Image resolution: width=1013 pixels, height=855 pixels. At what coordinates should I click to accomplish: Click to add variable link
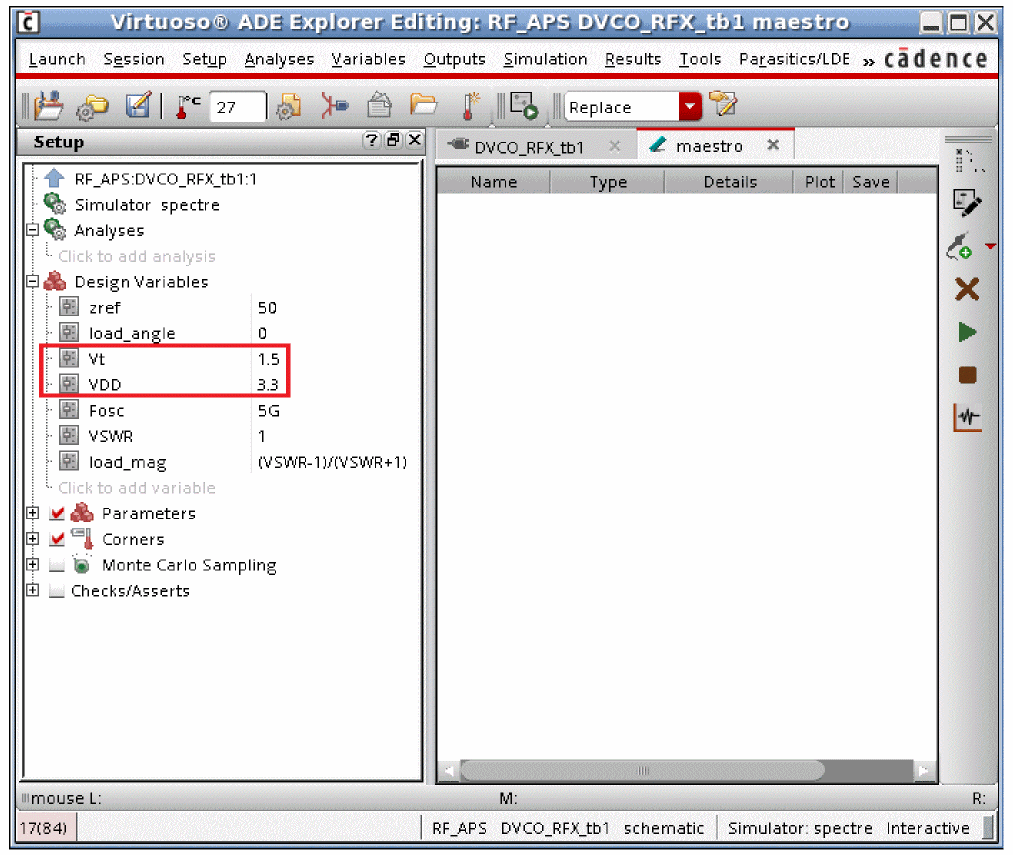137,488
